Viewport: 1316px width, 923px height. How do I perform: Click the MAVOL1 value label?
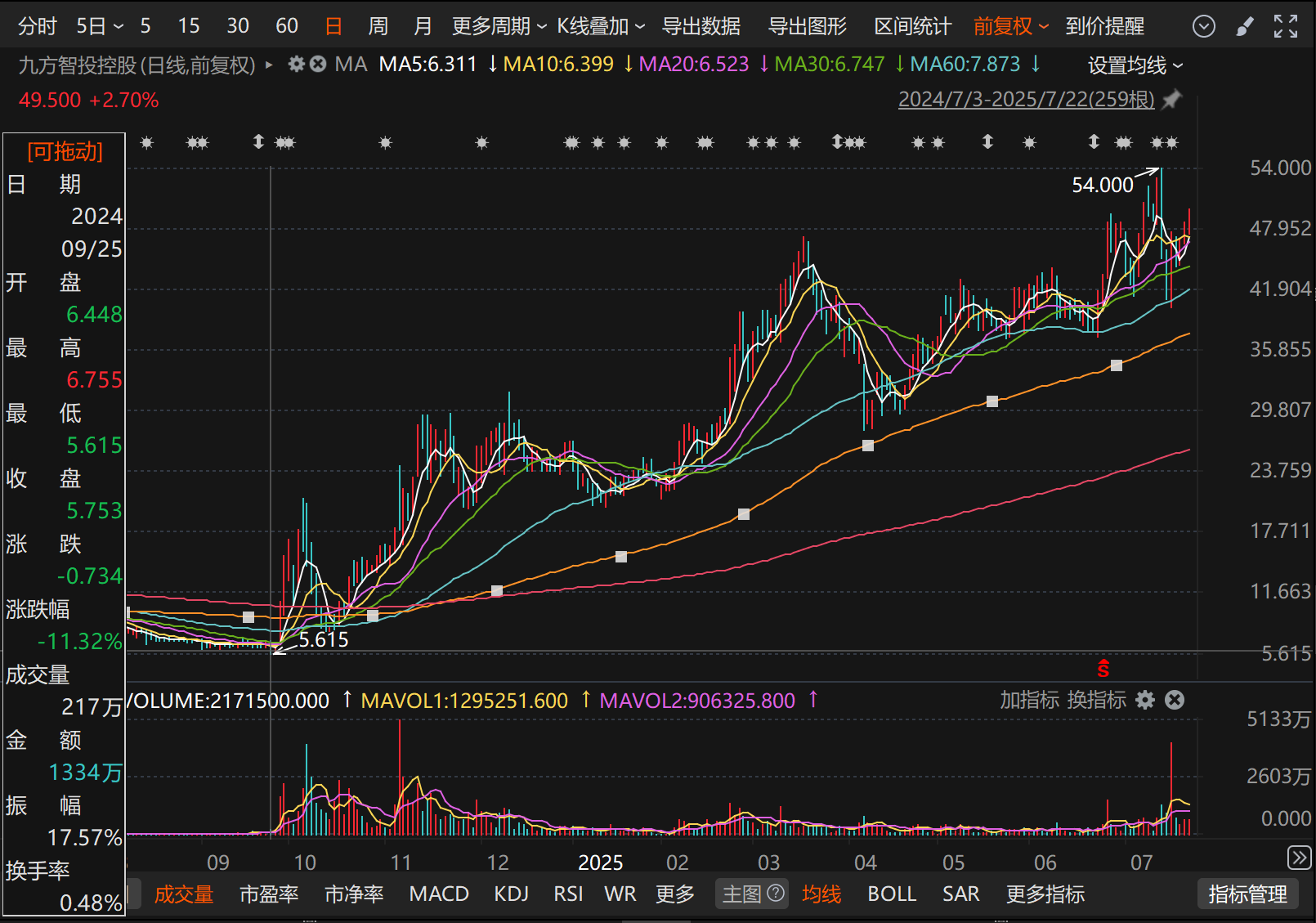464,701
